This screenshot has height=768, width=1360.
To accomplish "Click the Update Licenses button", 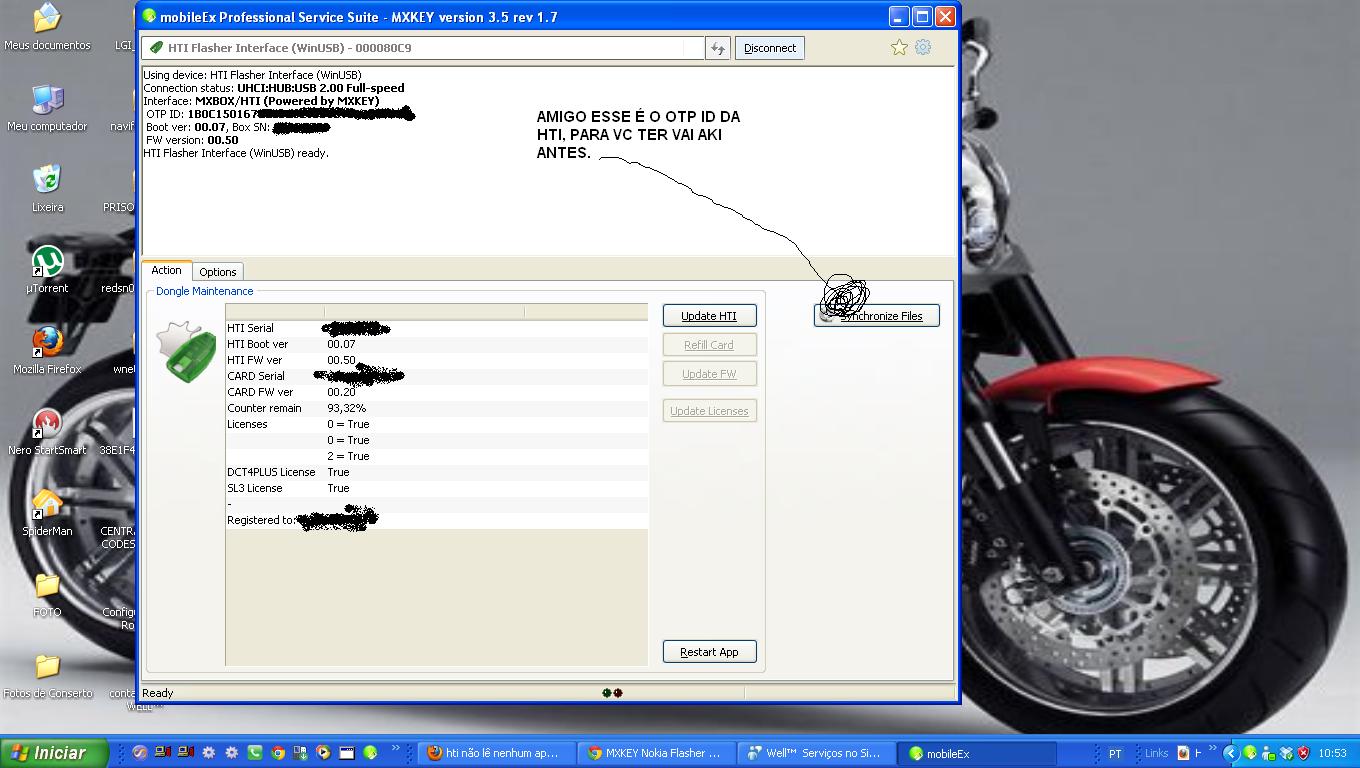I will pyautogui.click(x=709, y=410).
